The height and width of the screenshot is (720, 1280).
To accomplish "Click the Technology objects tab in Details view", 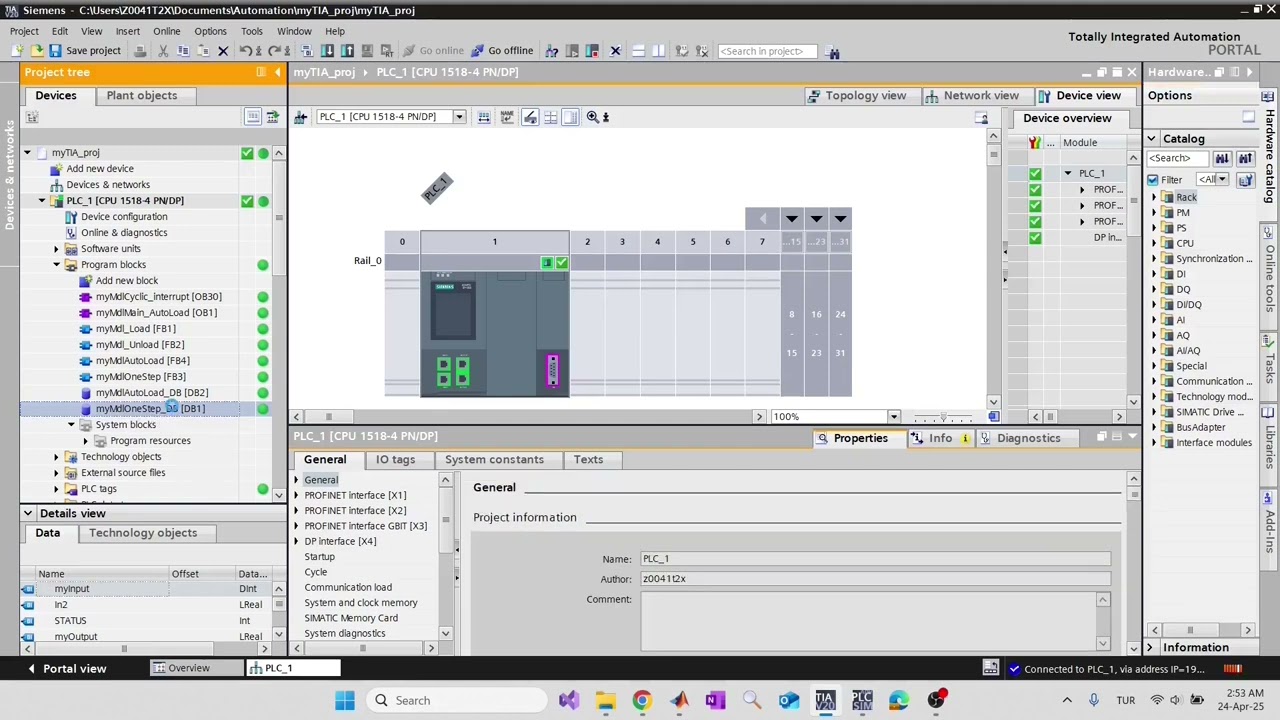I will [x=143, y=533].
